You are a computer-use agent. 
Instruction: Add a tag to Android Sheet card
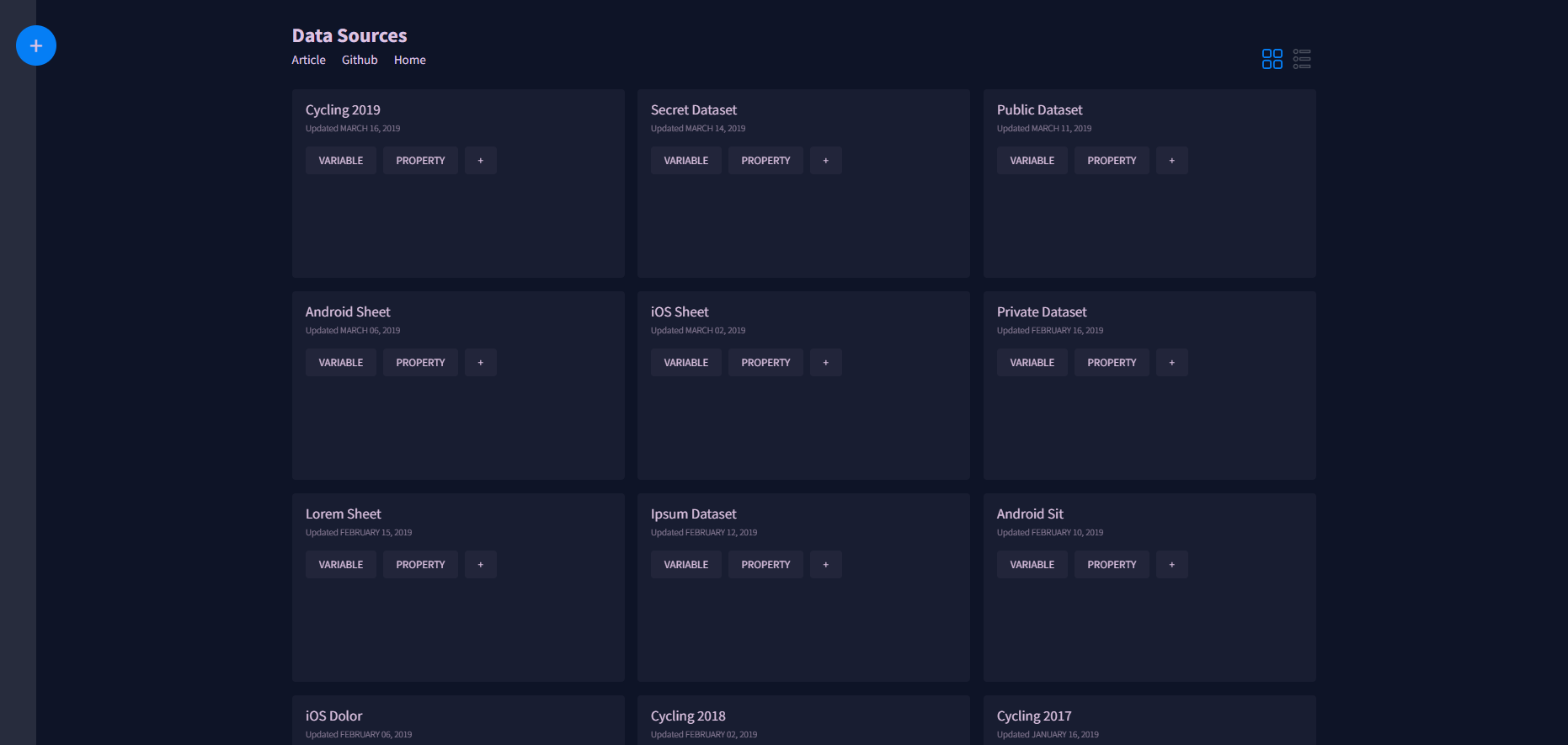[x=481, y=363]
